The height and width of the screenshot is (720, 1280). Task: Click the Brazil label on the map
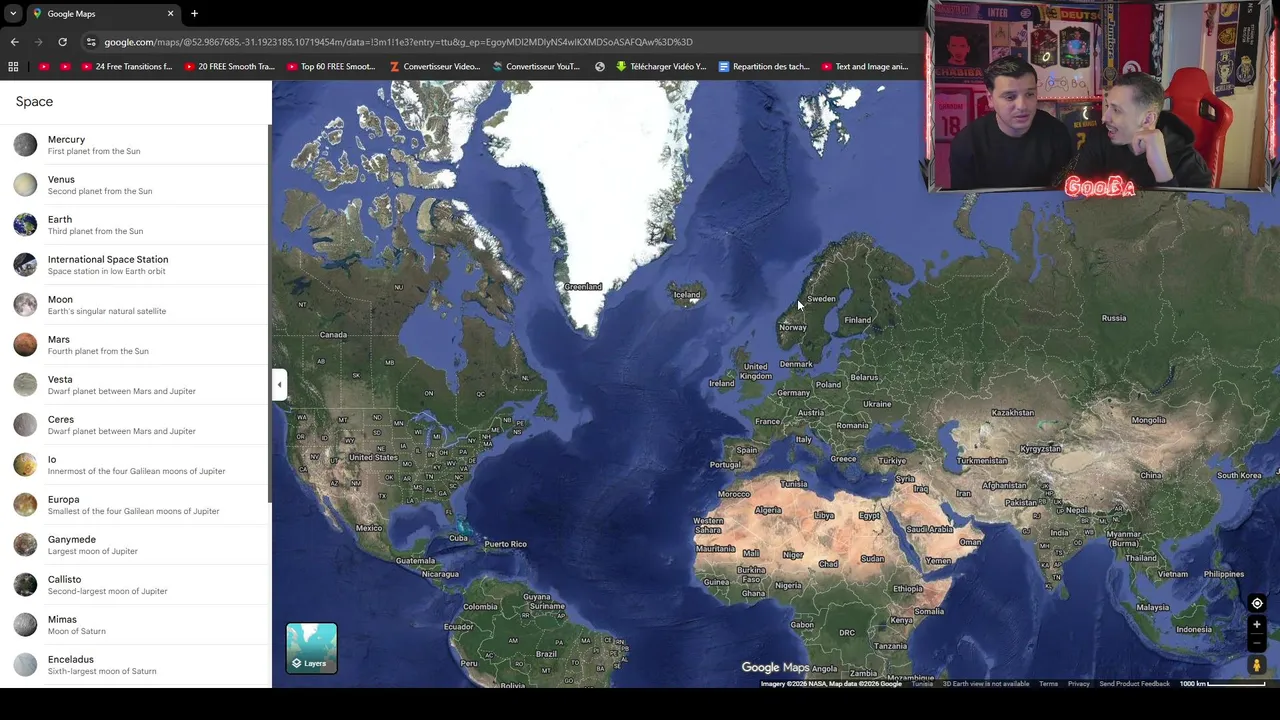[546, 654]
